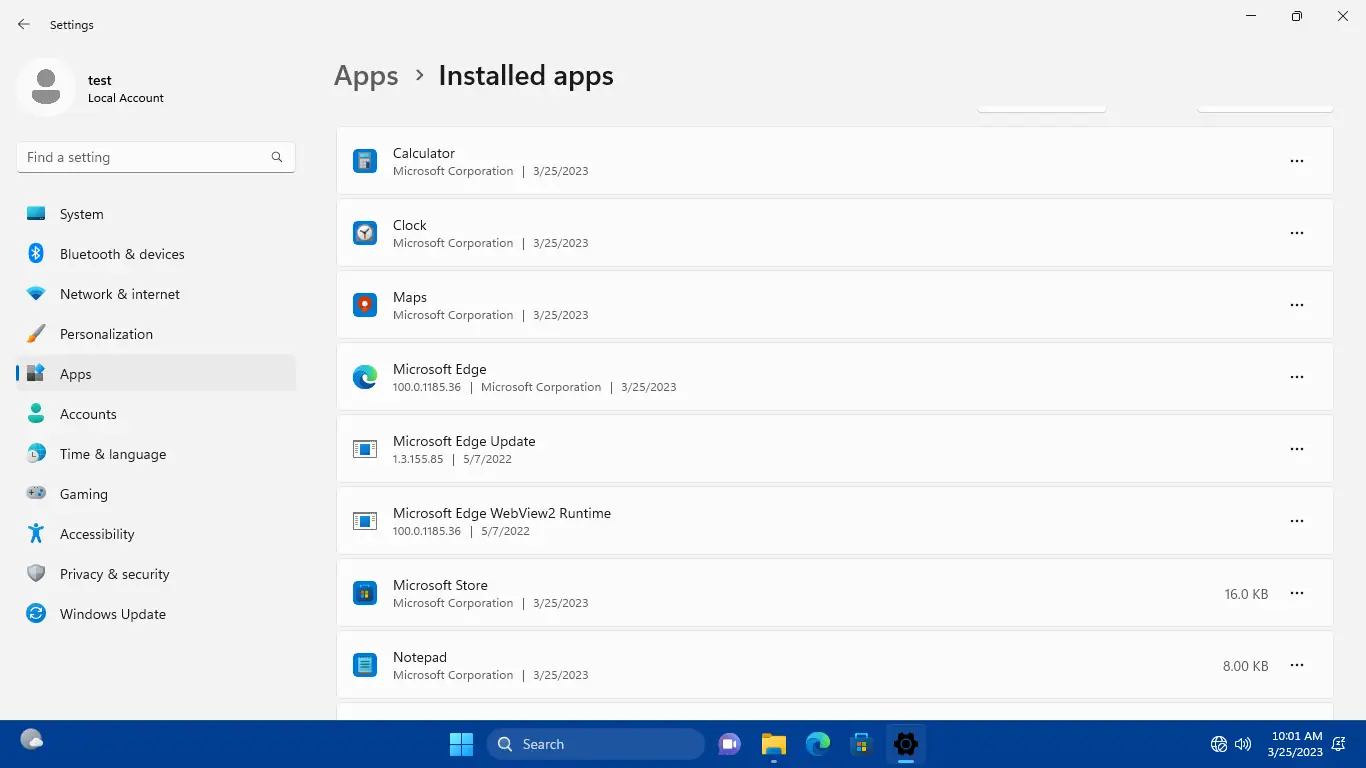Click the Notepad app name
Screen dimensions: 1366x768
(x=420, y=657)
